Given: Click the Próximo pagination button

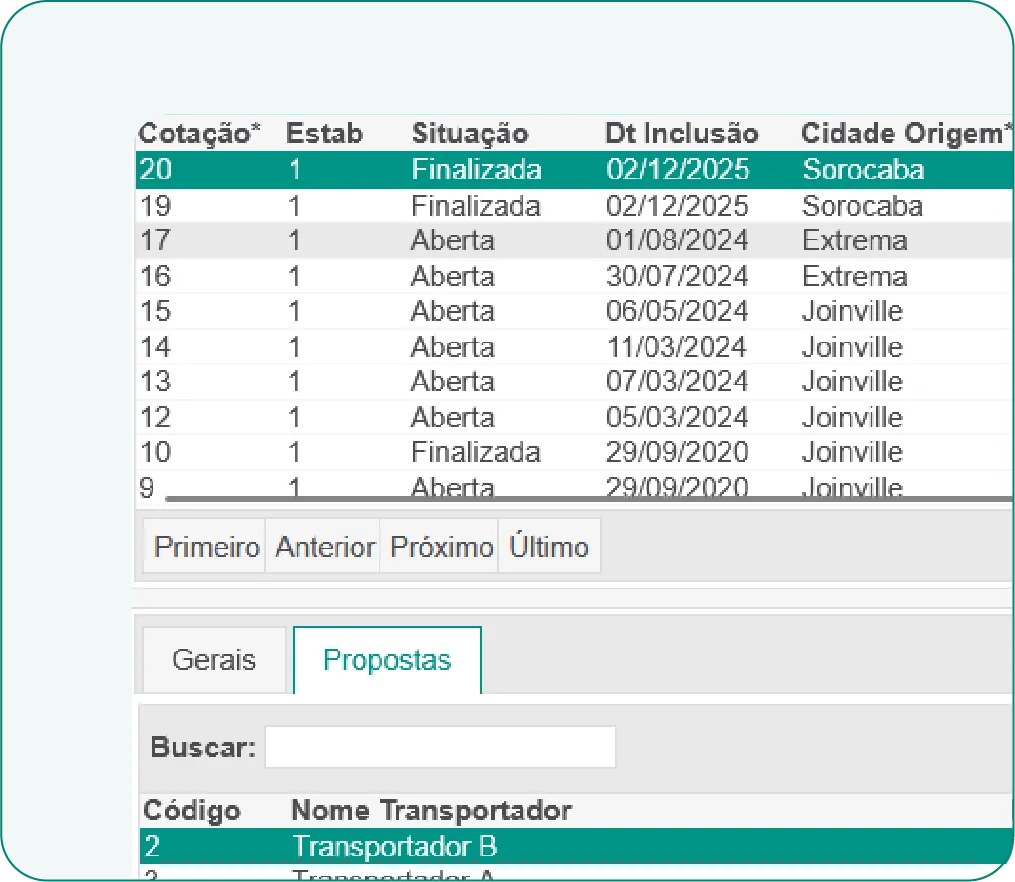Looking at the screenshot, I should (x=438, y=546).
